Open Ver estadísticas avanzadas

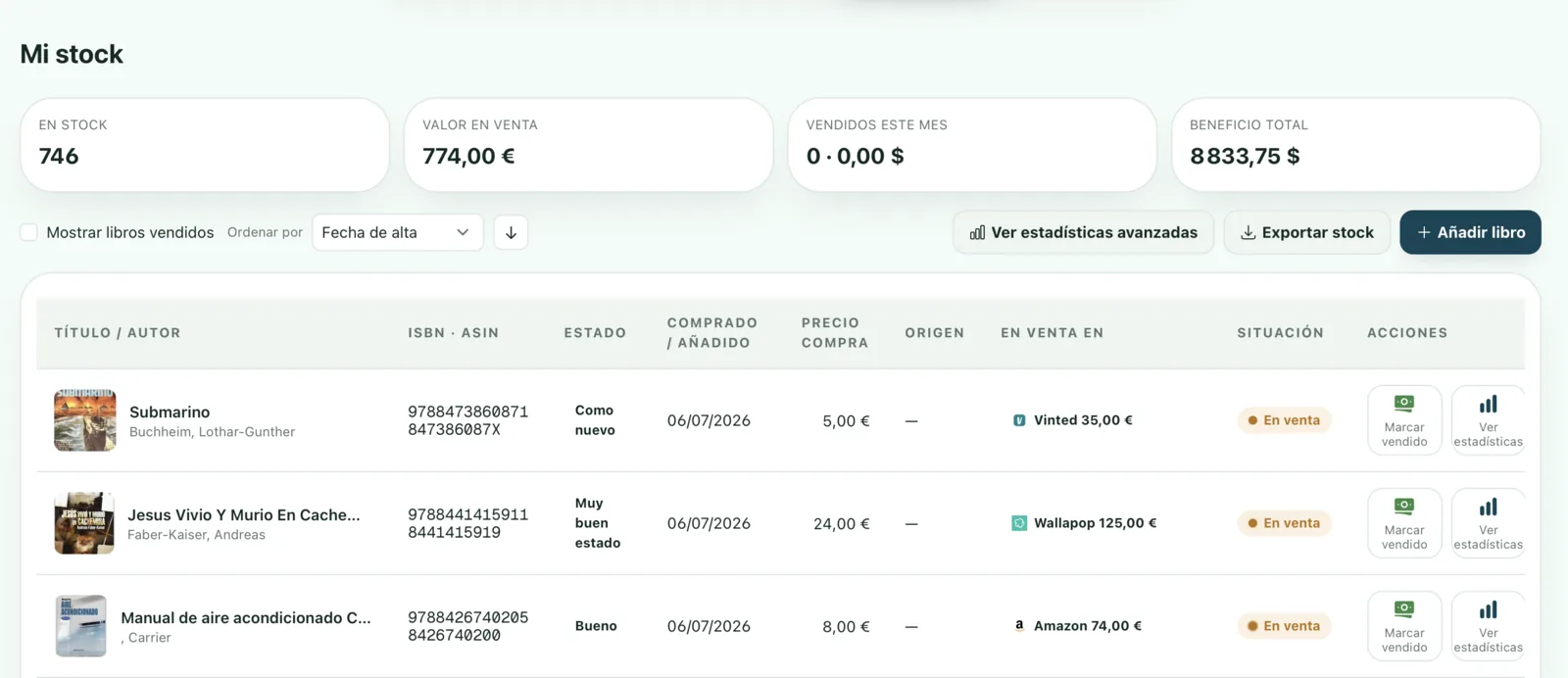pyautogui.click(x=1083, y=232)
